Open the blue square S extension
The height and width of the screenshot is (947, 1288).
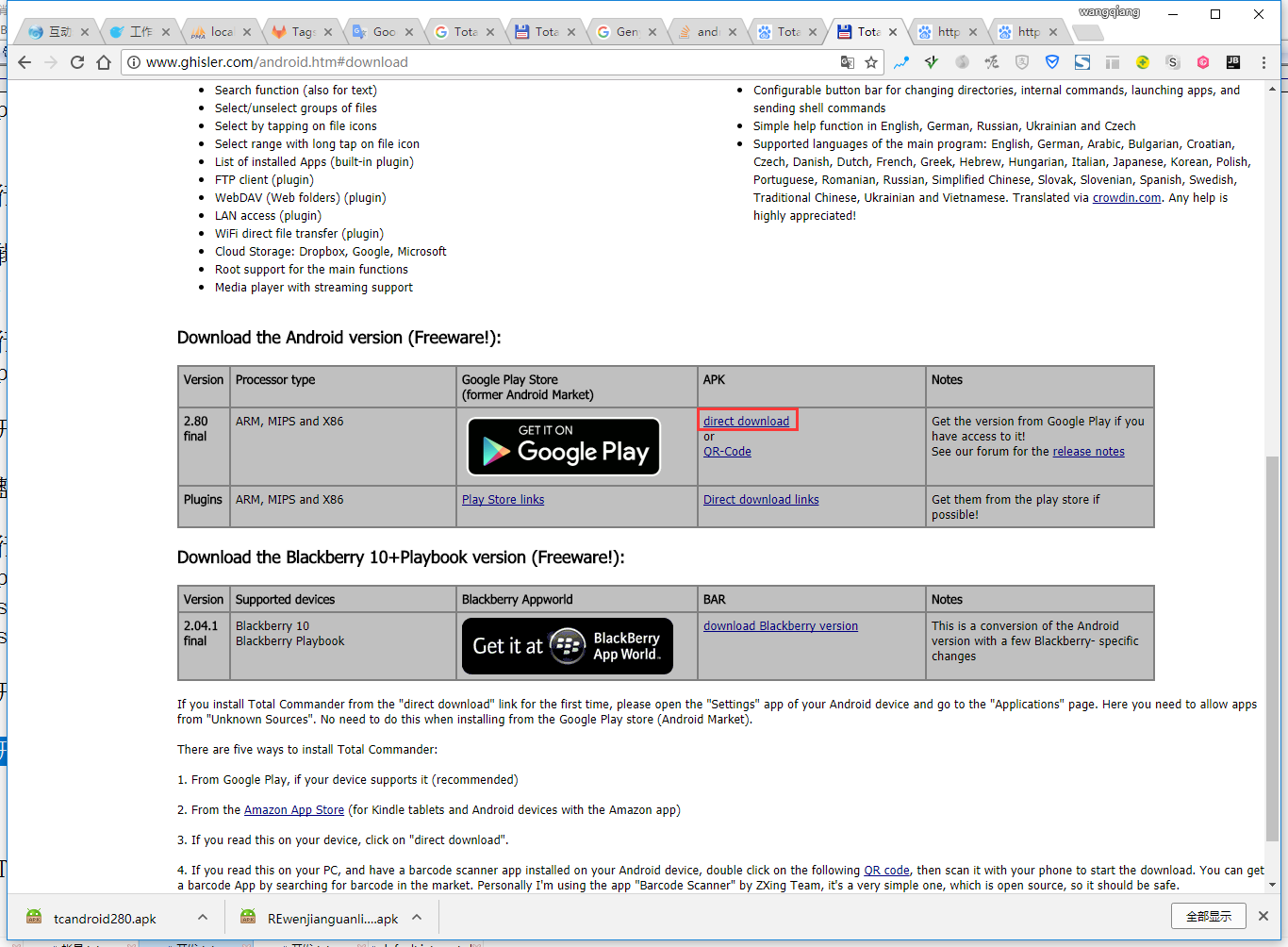pyautogui.click(x=1082, y=62)
